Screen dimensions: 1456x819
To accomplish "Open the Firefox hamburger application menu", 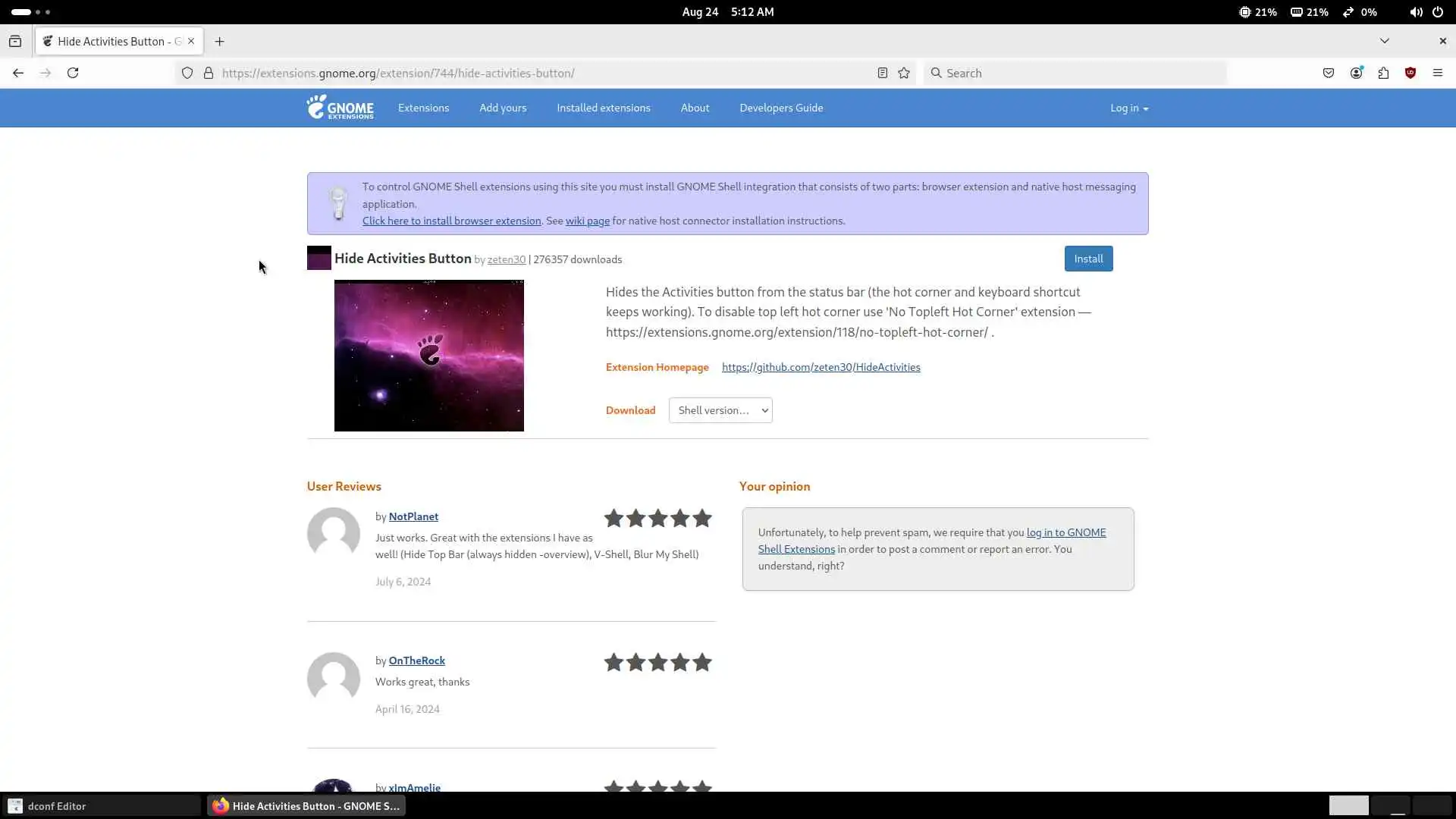I will click(x=1437, y=73).
